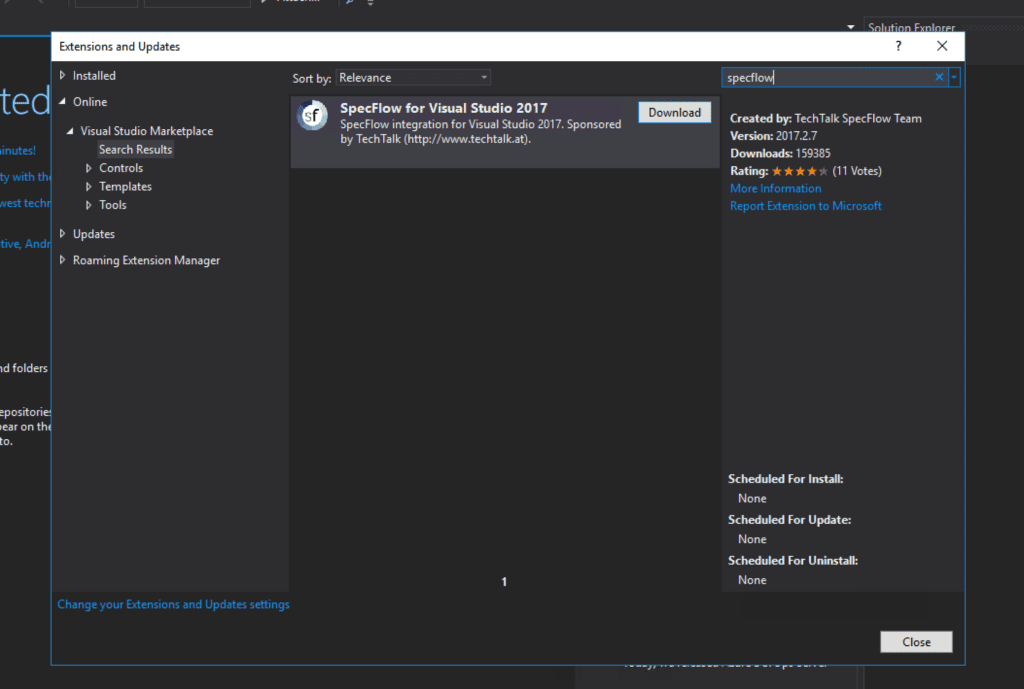Clear the specflow search using the X icon
This screenshot has width=1024, height=689.
pyautogui.click(x=938, y=77)
